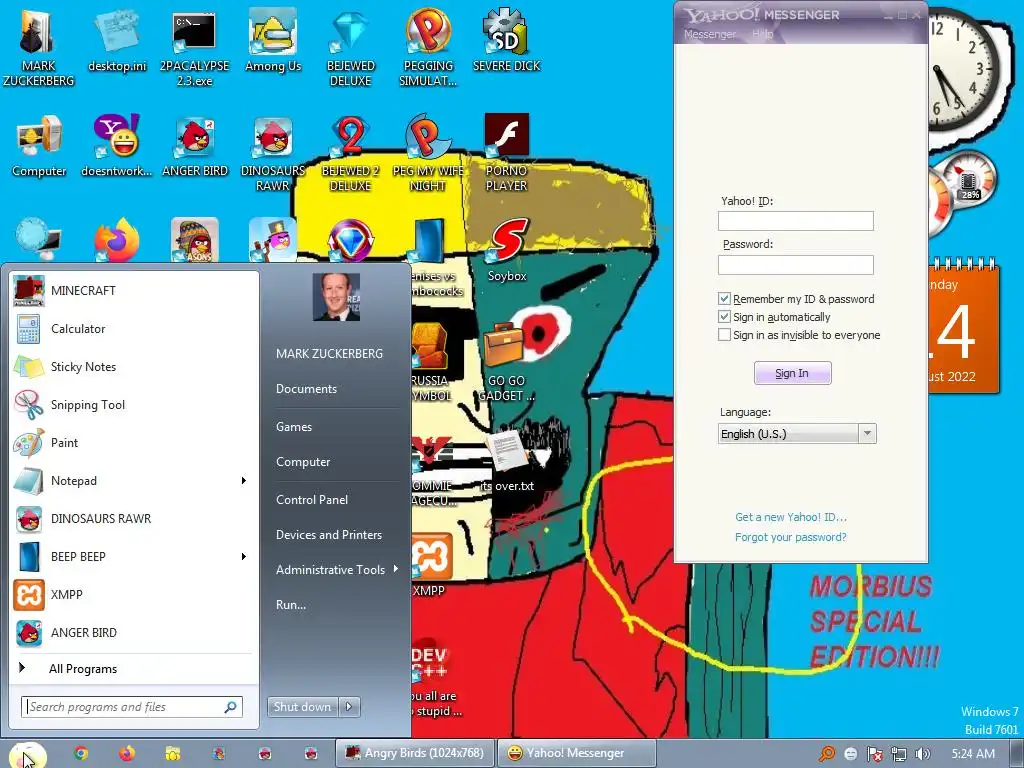
Task: Open MINECRAFT from the Start menu
Action: [x=134, y=291]
